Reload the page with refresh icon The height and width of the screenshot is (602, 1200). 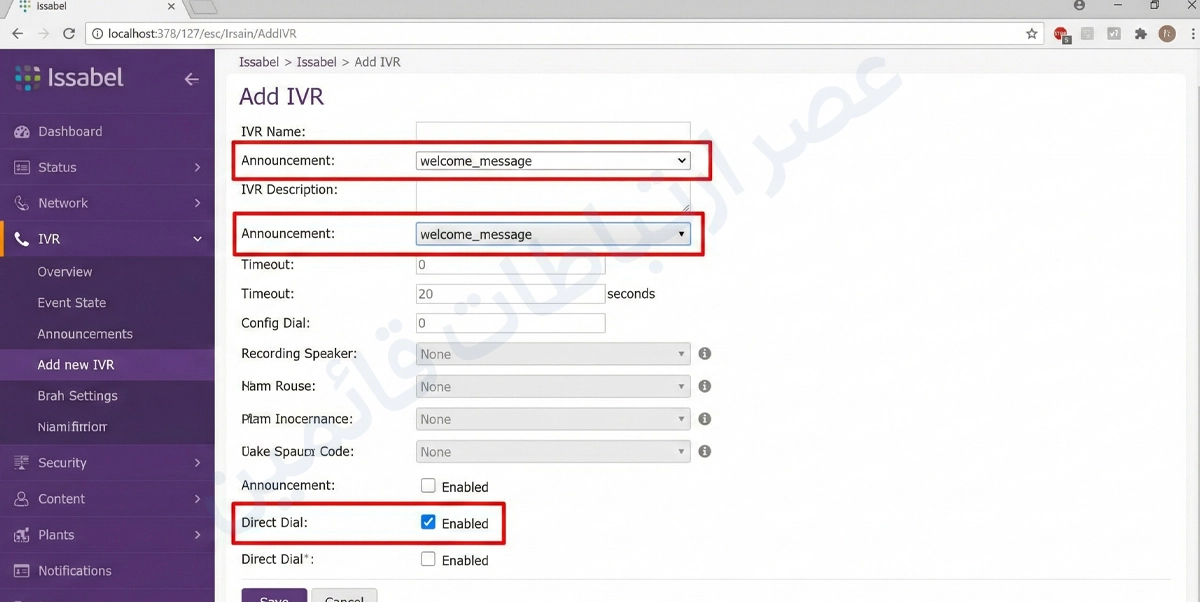coord(69,33)
